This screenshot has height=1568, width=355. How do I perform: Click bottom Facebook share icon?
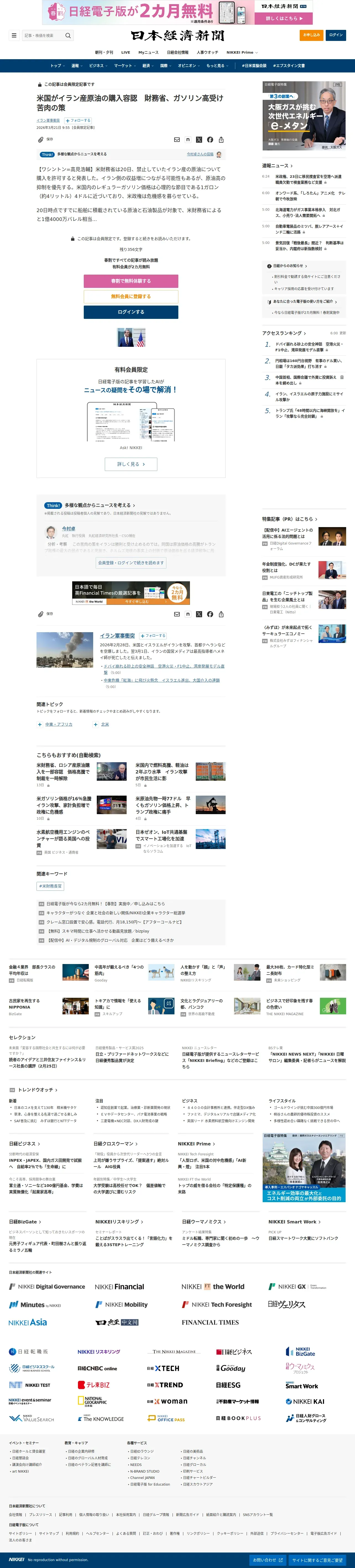210,614
